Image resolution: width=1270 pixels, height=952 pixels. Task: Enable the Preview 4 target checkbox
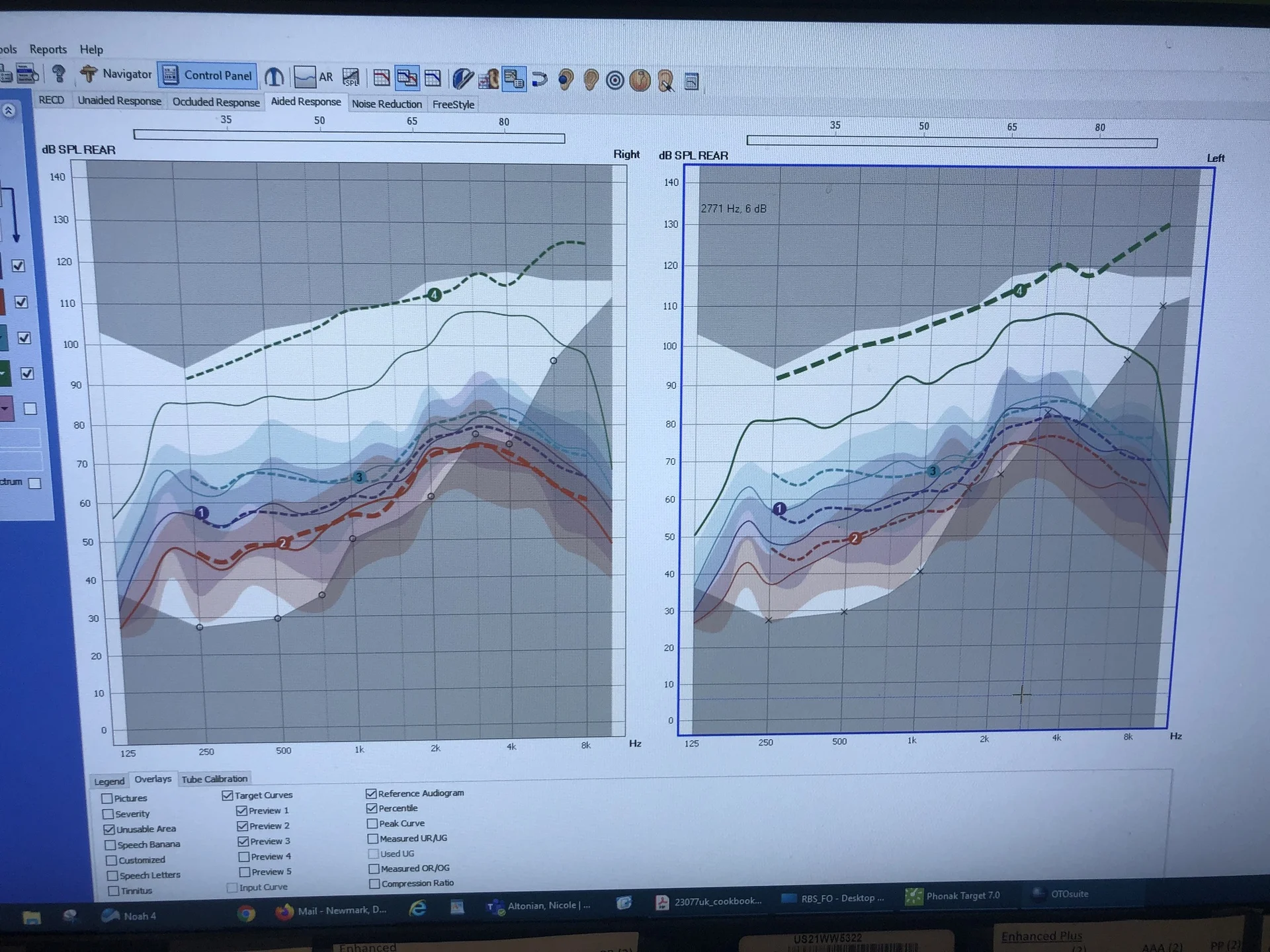(x=244, y=857)
